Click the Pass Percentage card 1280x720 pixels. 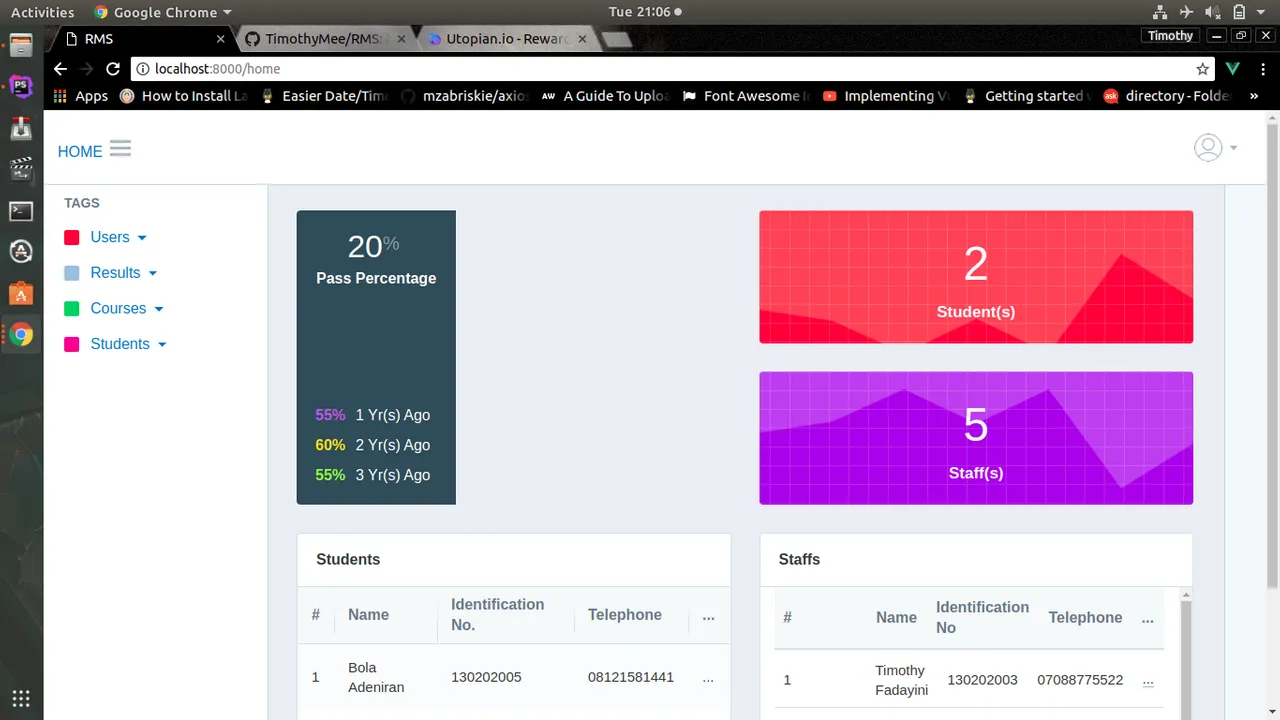[x=376, y=357]
